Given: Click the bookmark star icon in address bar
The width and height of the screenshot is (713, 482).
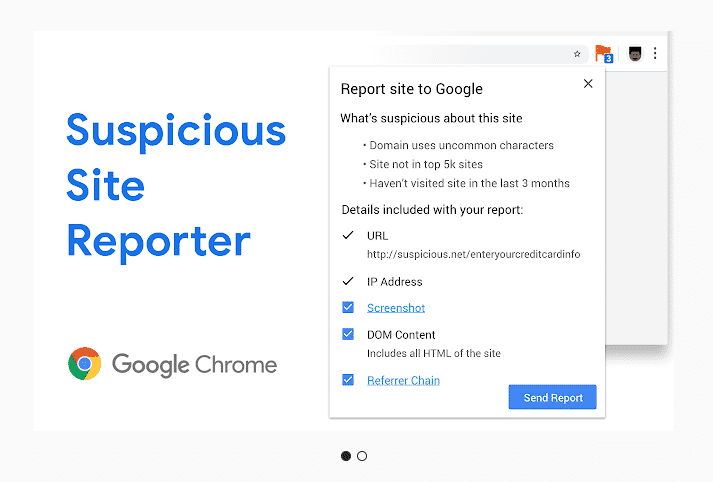Looking at the screenshot, I should point(577,54).
